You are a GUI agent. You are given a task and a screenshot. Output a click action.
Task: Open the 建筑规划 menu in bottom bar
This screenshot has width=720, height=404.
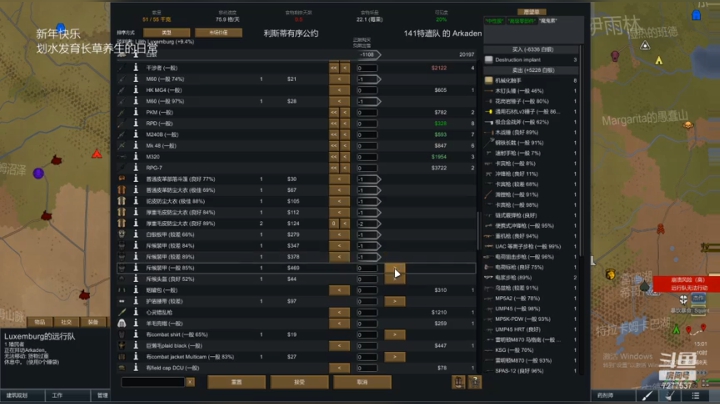[x=22, y=395]
